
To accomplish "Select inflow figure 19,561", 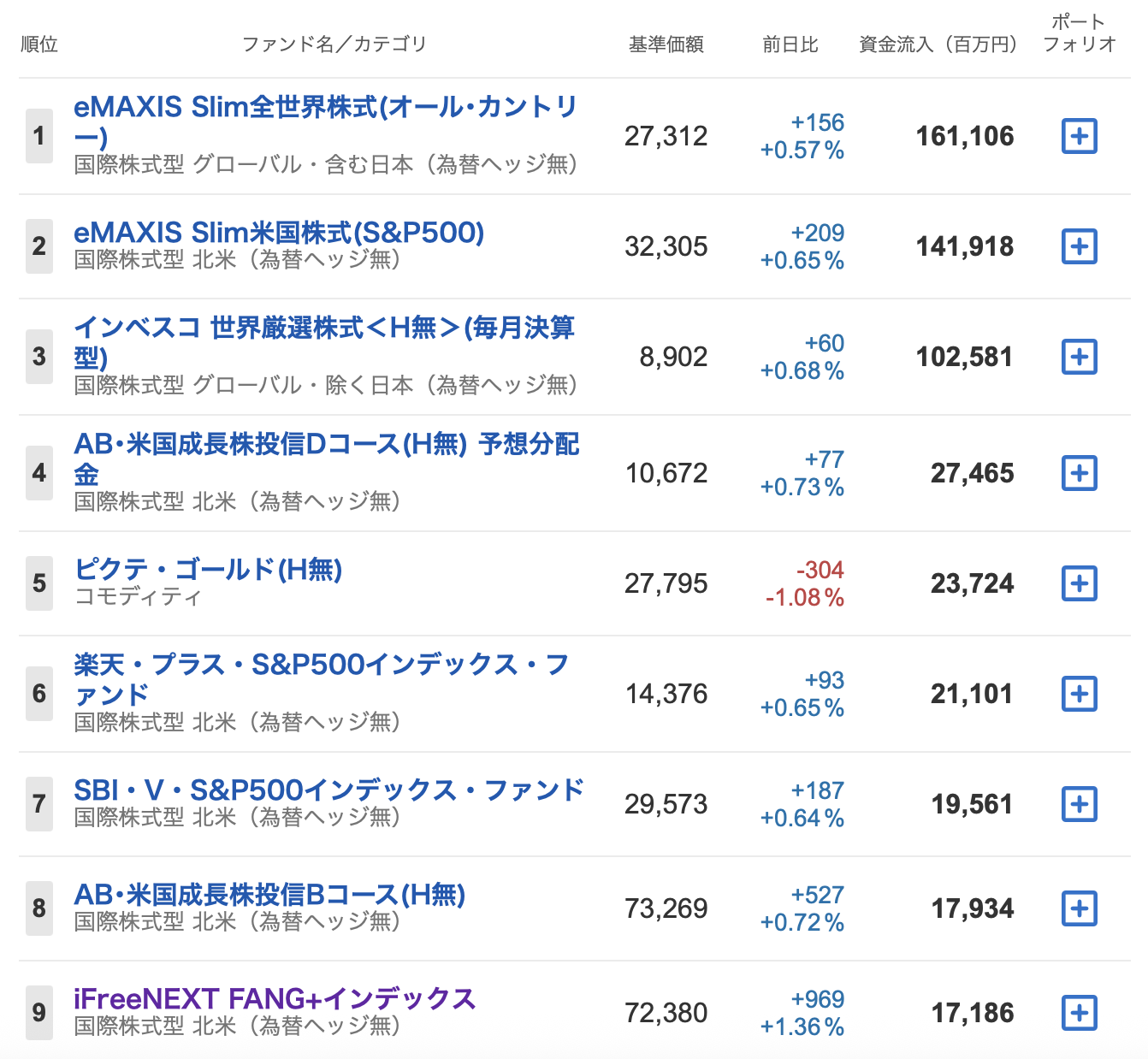I will tap(973, 804).
